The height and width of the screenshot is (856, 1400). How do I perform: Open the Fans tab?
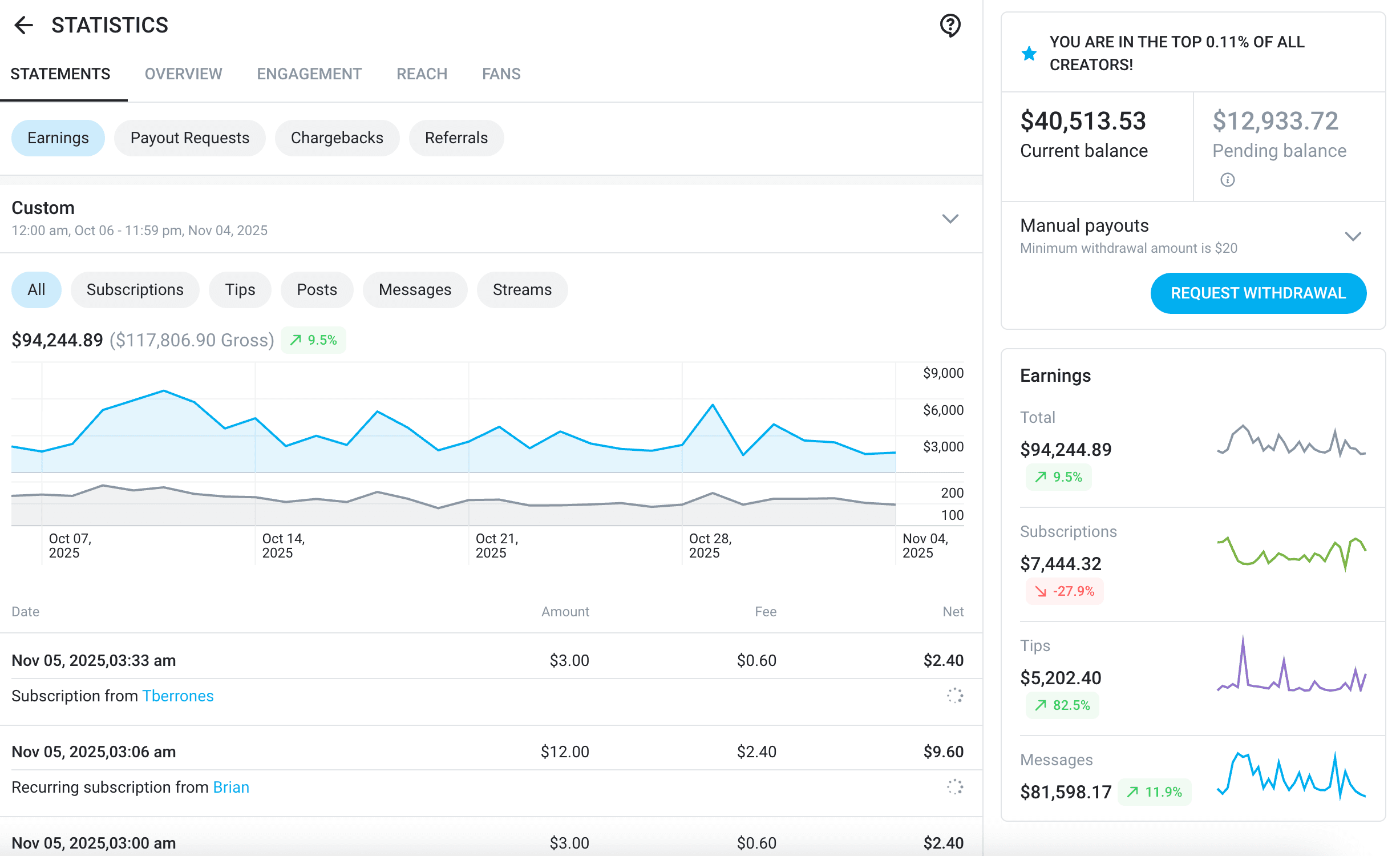[501, 74]
